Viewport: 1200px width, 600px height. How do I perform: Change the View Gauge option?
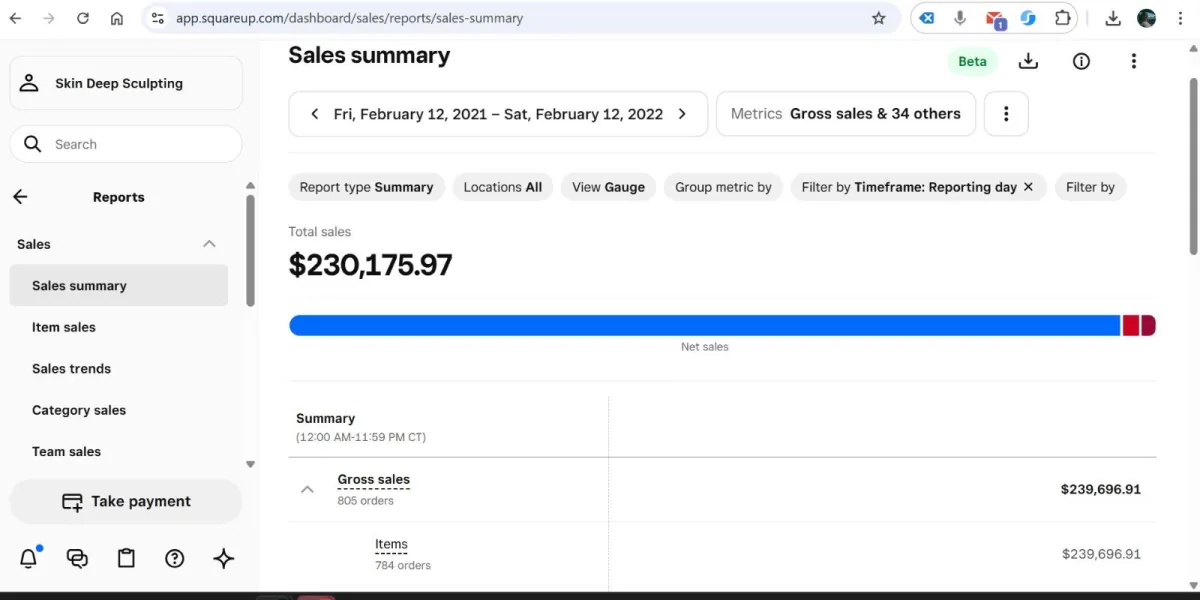point(608,187)
